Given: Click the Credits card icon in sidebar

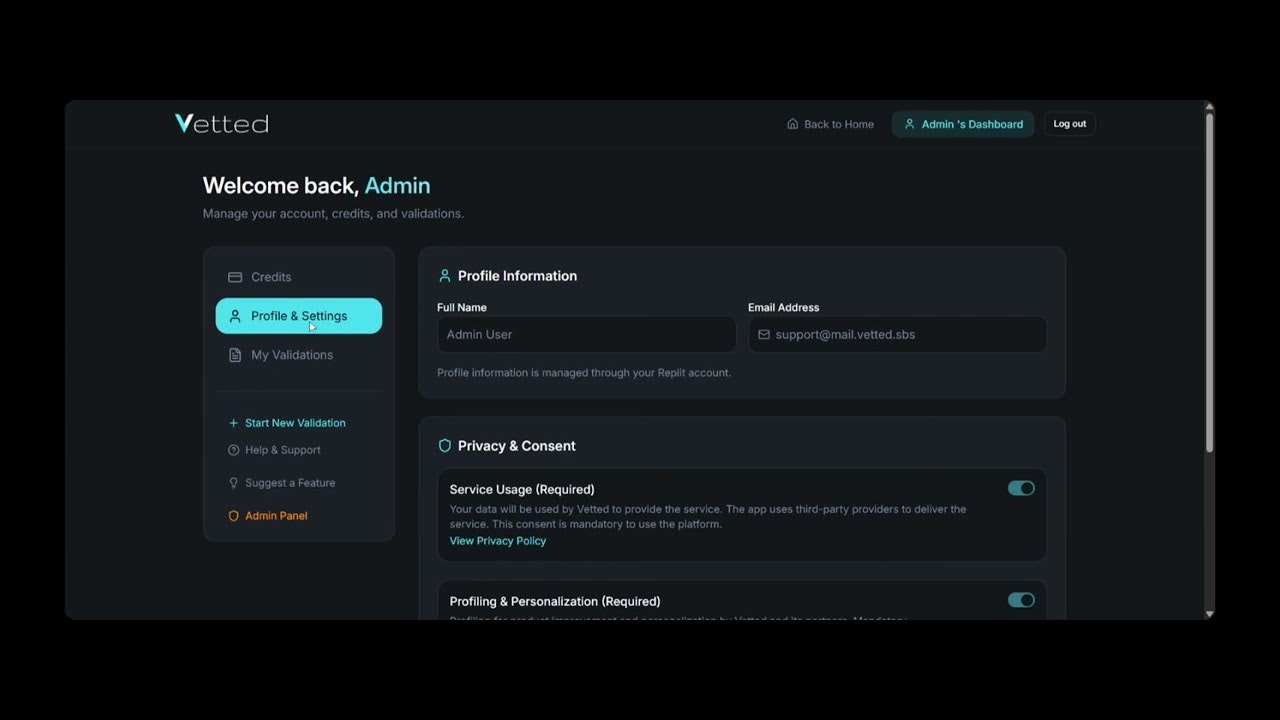Looking at the screenshot, I should pyautogui.click(x=235, y=277).
